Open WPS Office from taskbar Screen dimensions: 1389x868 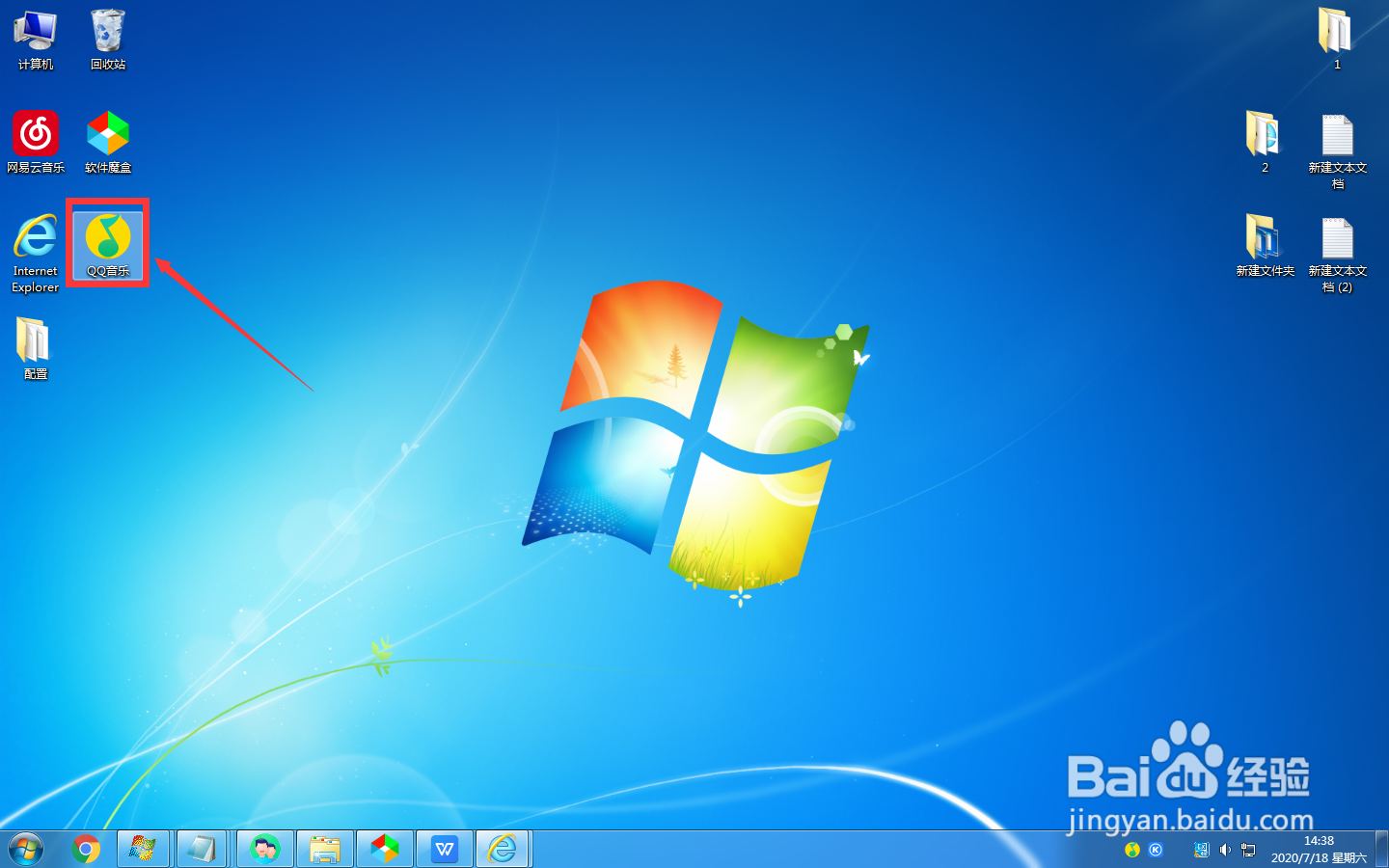pyautogui.click(x=445, y=850)
